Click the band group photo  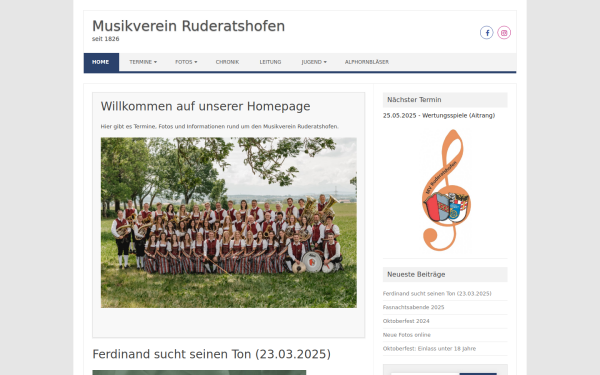click(x=228, y=223)
